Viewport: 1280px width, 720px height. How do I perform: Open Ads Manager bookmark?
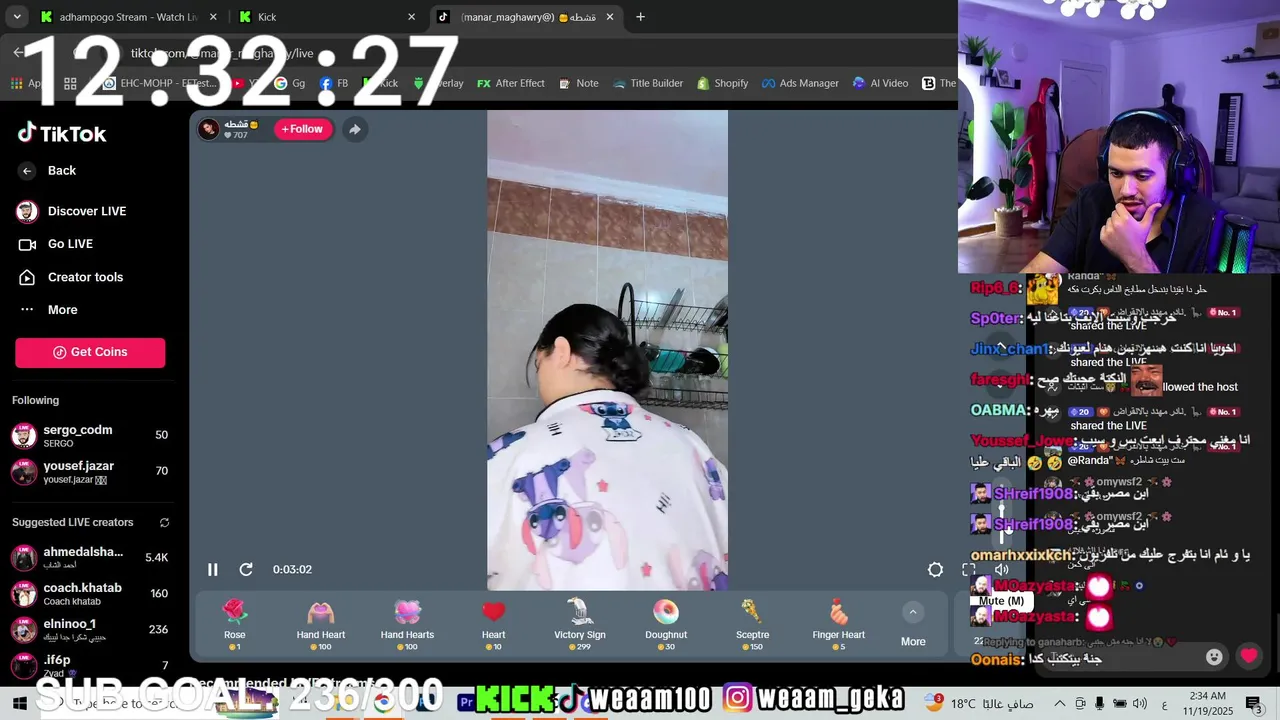(800, 83)
